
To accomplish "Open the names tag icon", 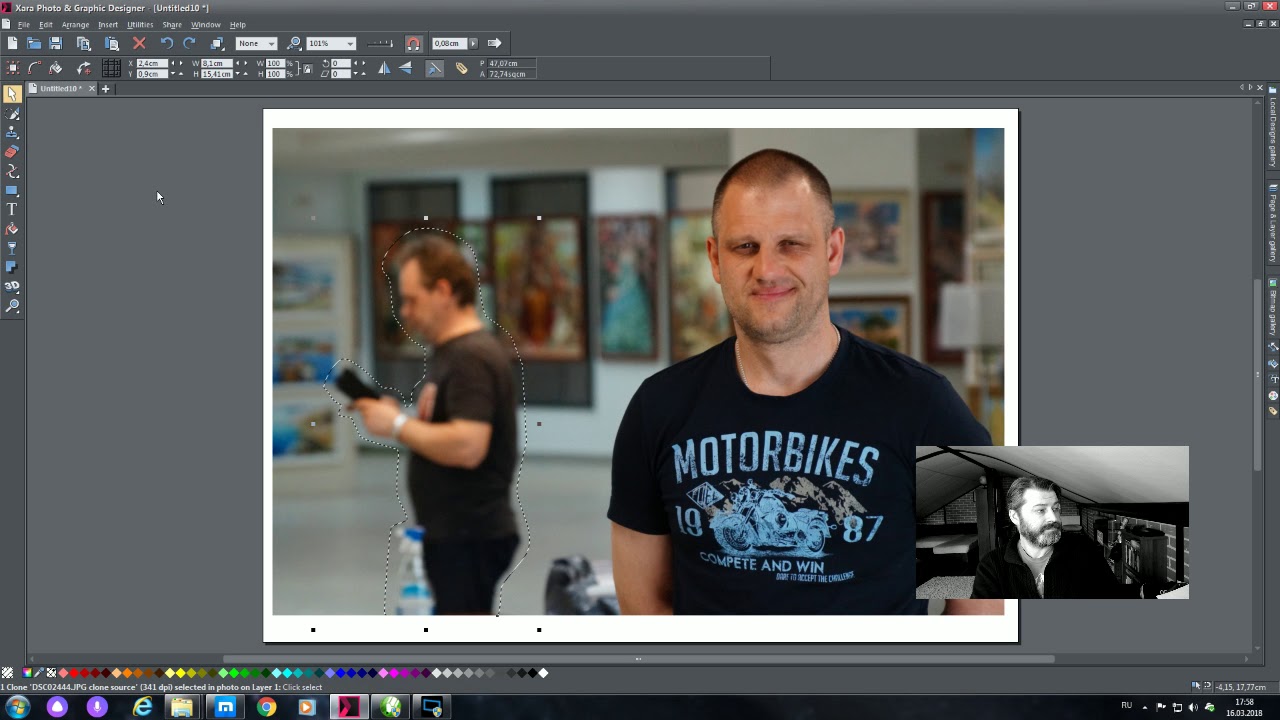I will [461, 68].
